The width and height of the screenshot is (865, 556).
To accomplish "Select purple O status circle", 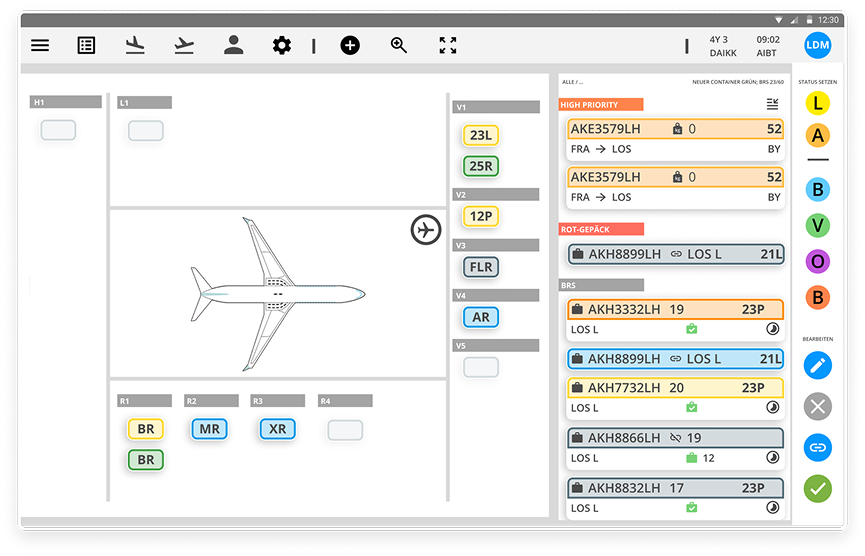I will [818, 261].
